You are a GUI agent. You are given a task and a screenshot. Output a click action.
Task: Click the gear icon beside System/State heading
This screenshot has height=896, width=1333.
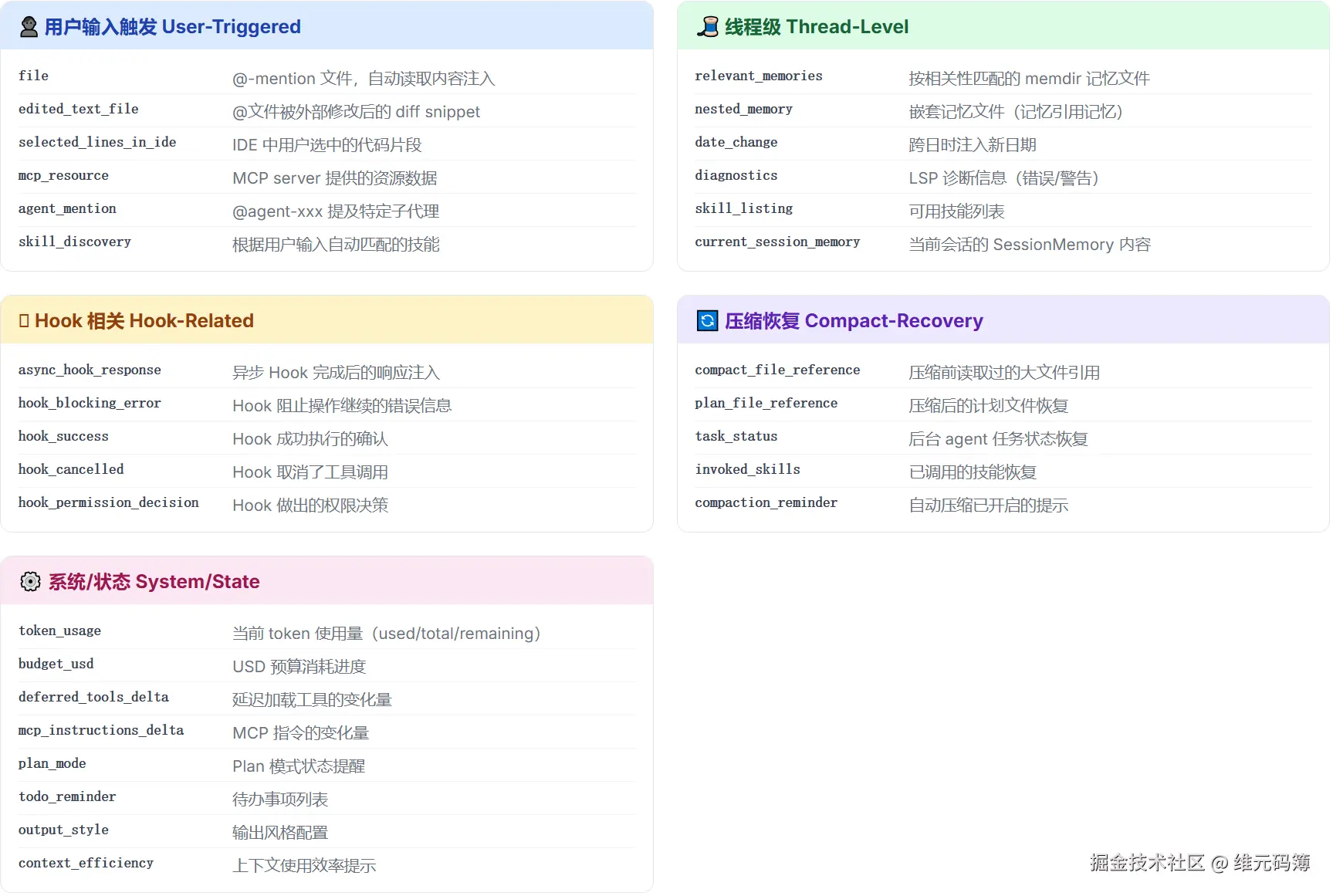[30, 582]
